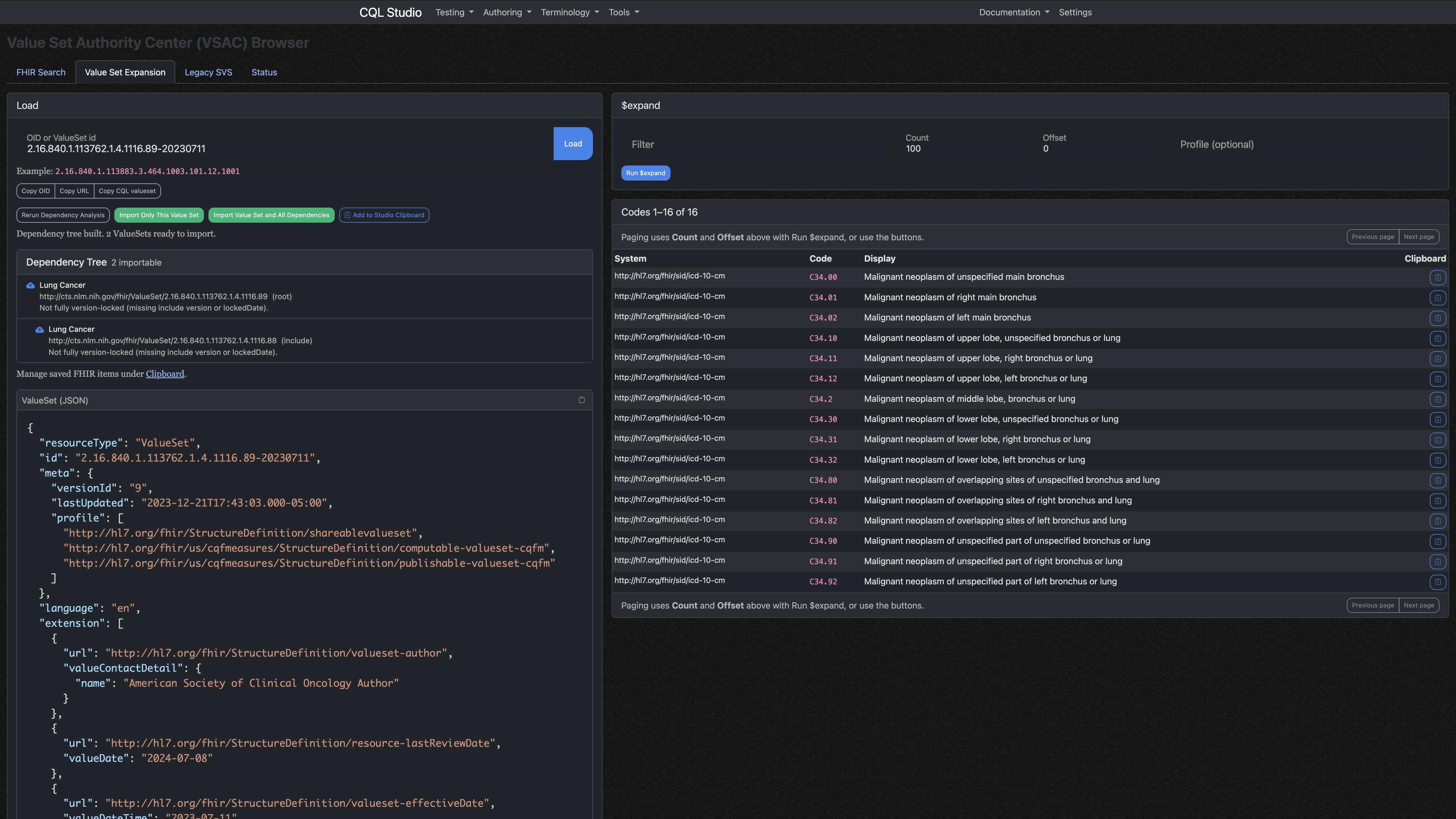1456x819 pixels.
Task: Switch to the FHIR Search tab
Action: [x=41, y=72]
